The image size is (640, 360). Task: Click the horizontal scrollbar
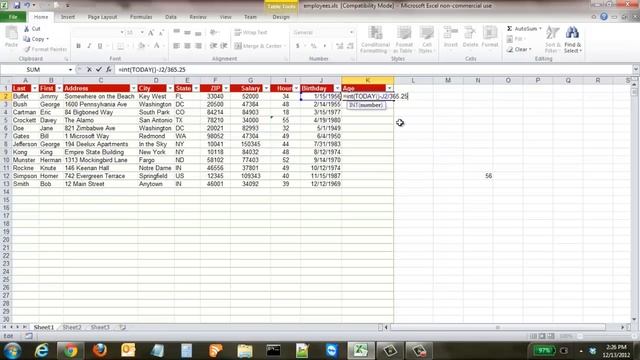[498, 327]
